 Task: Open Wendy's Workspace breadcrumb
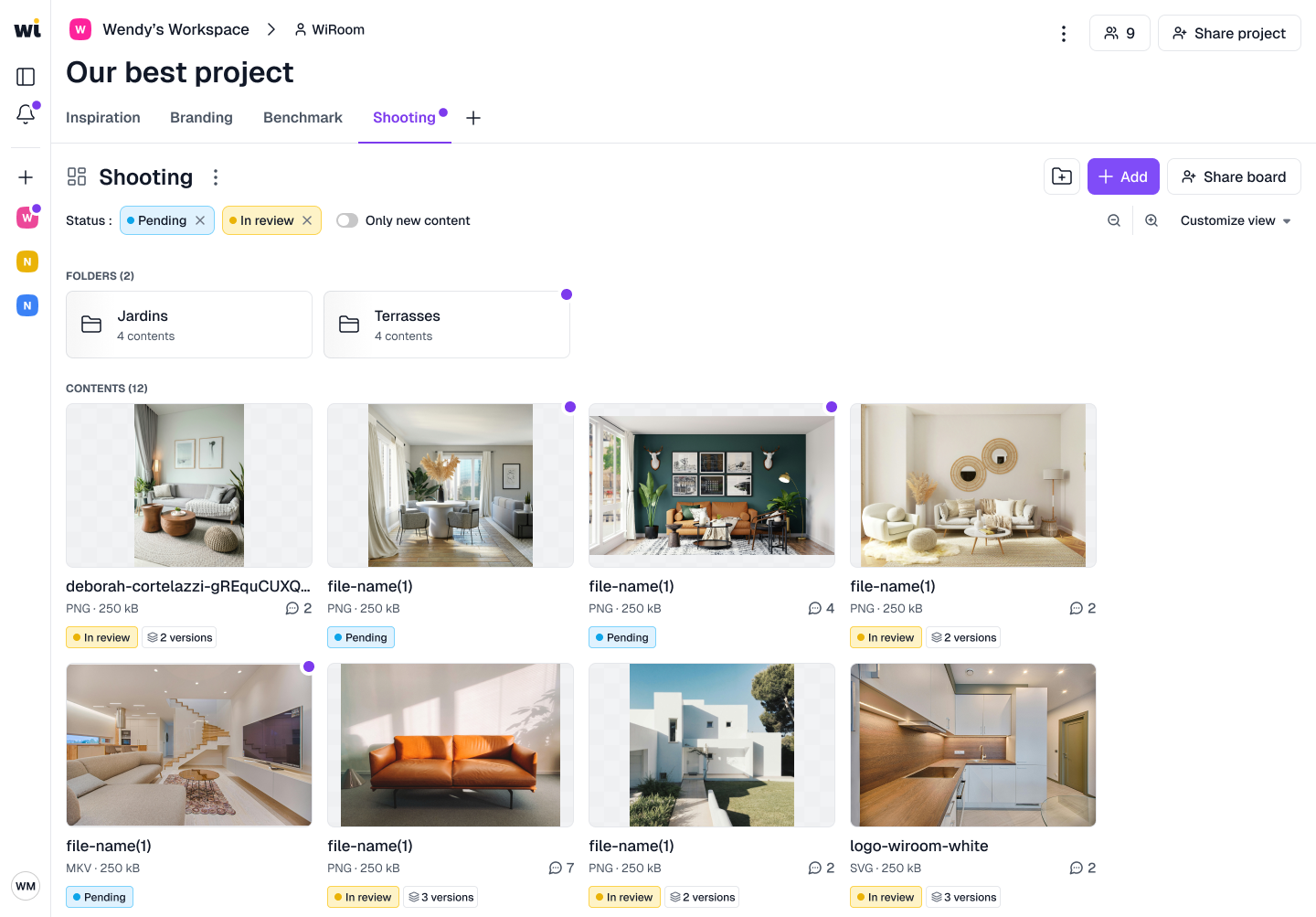[x=160, y=29]
